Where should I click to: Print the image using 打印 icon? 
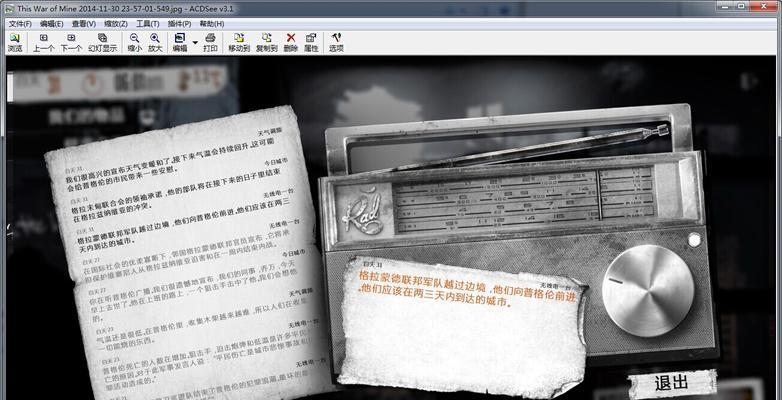tap(210, 43)
